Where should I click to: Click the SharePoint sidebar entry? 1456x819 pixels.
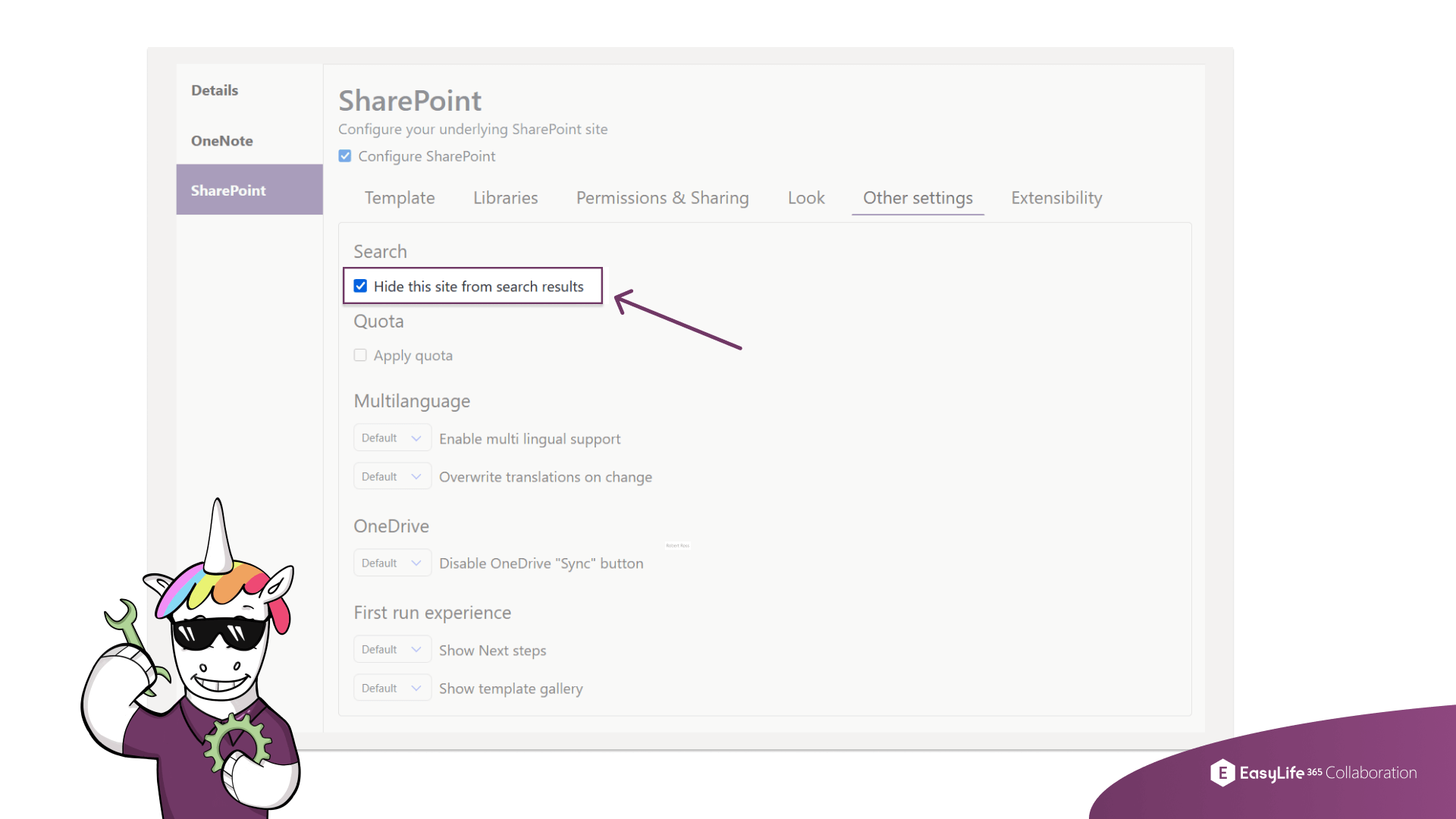coord(228,190)
